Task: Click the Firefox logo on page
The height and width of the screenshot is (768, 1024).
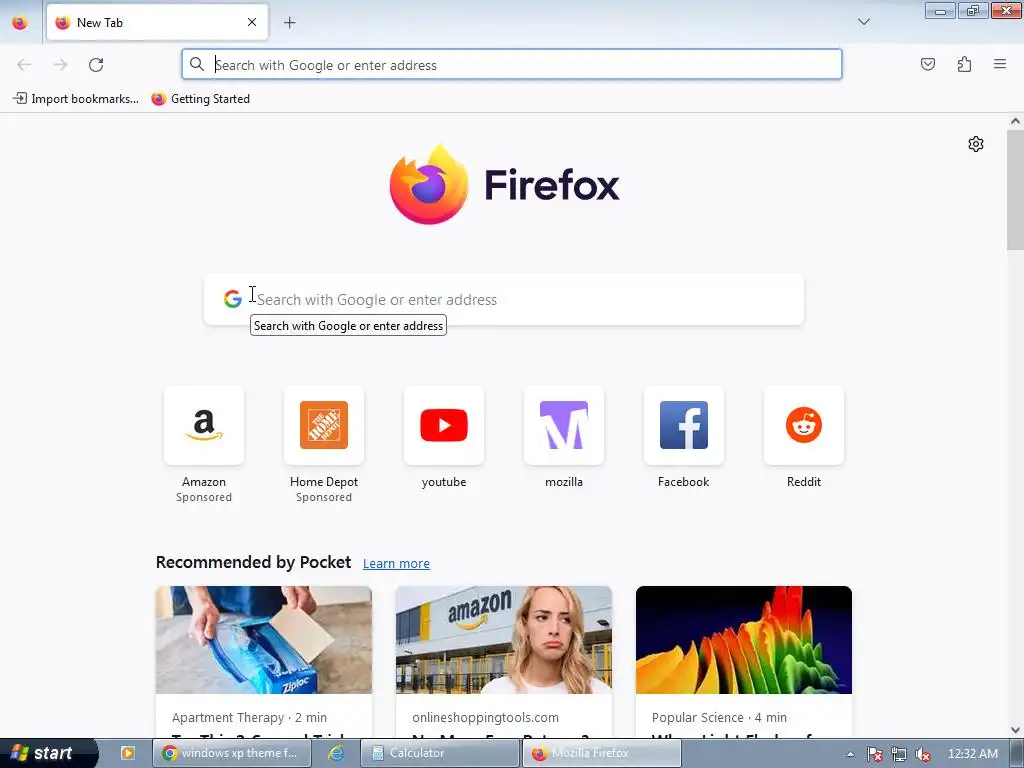Action: click(x=504, y=185)
